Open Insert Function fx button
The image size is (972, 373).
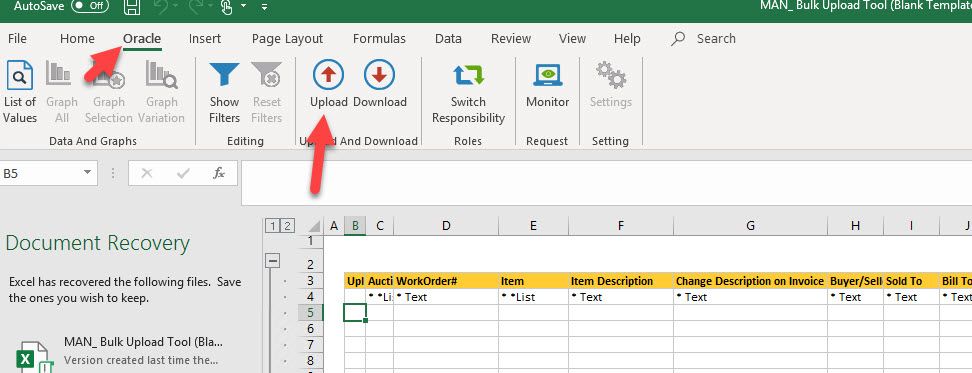point(218,173)
